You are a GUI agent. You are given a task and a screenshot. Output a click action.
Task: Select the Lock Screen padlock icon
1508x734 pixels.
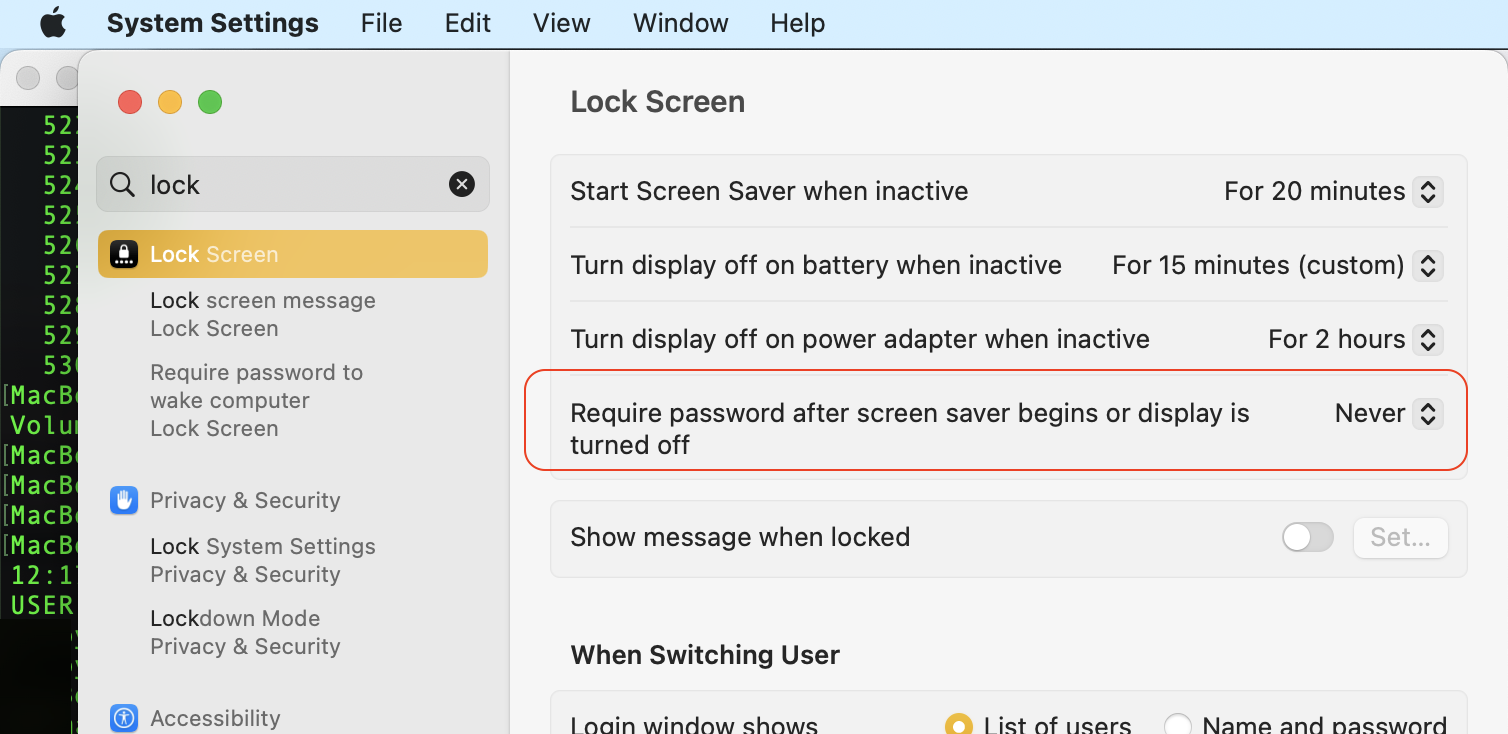[124, 254]
